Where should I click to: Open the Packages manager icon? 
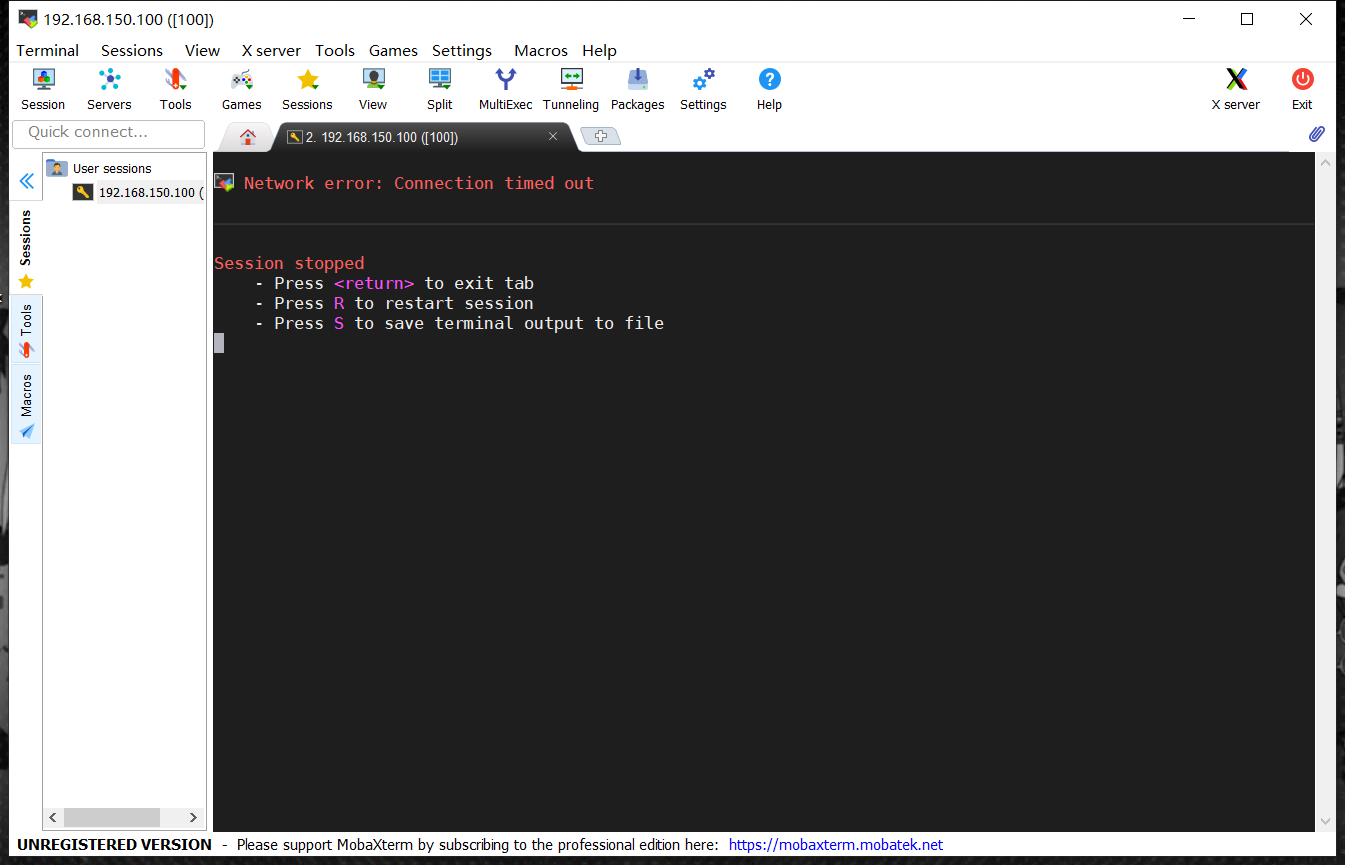[637, 88]
